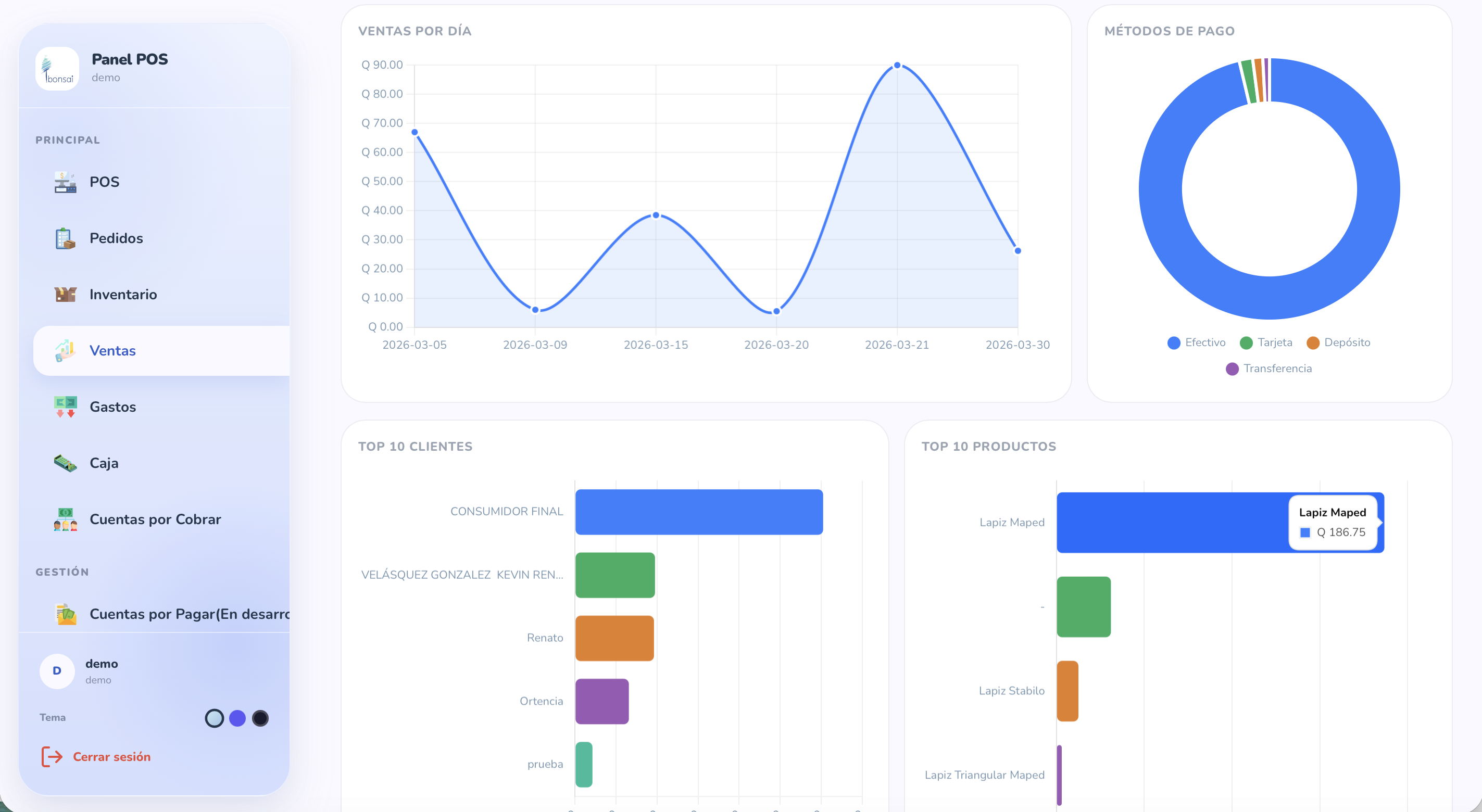Image resolution: width=1482 pixels, height=812 pixels.
Task: Select the light theme circle
Action: [x=214, y=718]
